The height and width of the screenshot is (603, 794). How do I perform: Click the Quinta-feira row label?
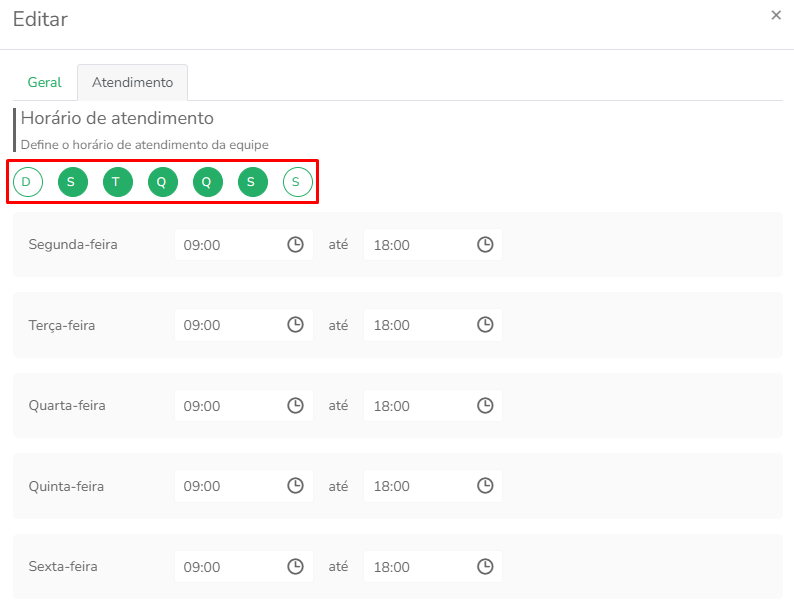pyautogui.click(x=66, y=486)
